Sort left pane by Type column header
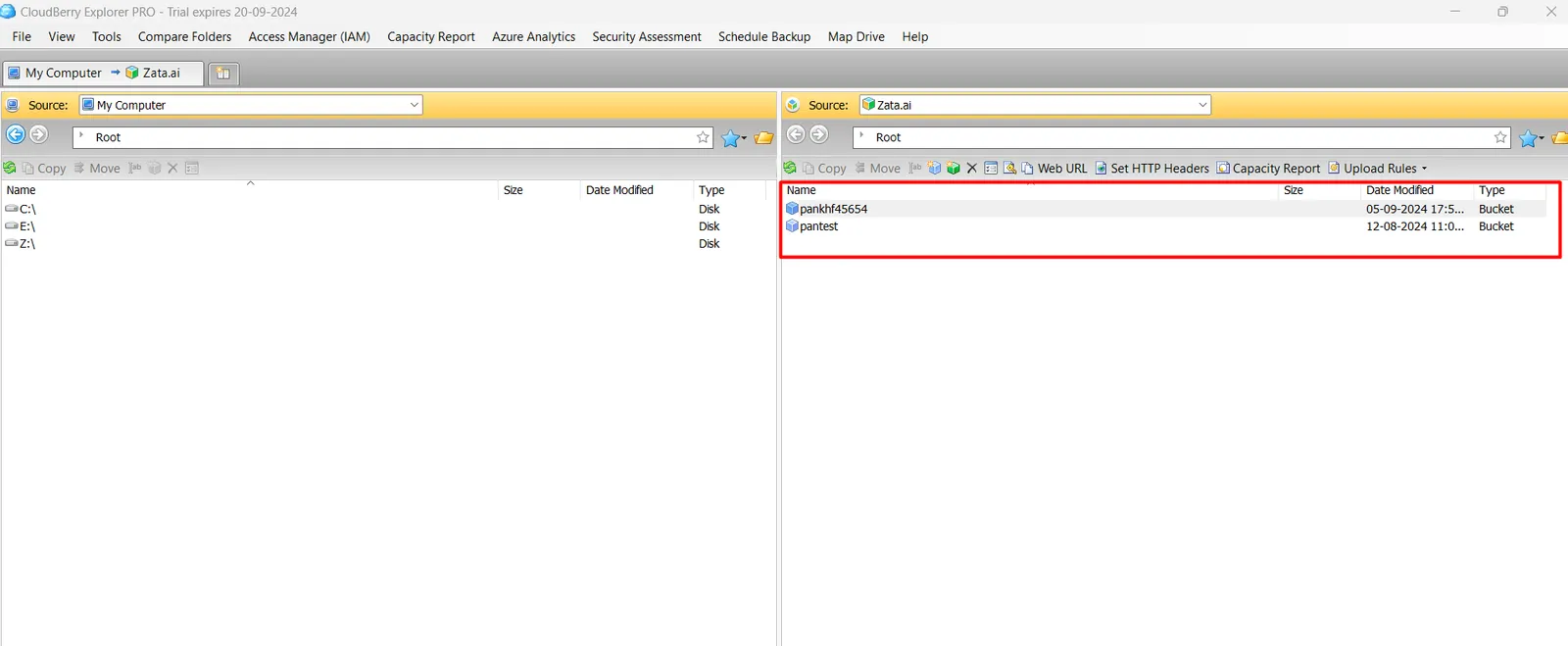 click(730, 190)
